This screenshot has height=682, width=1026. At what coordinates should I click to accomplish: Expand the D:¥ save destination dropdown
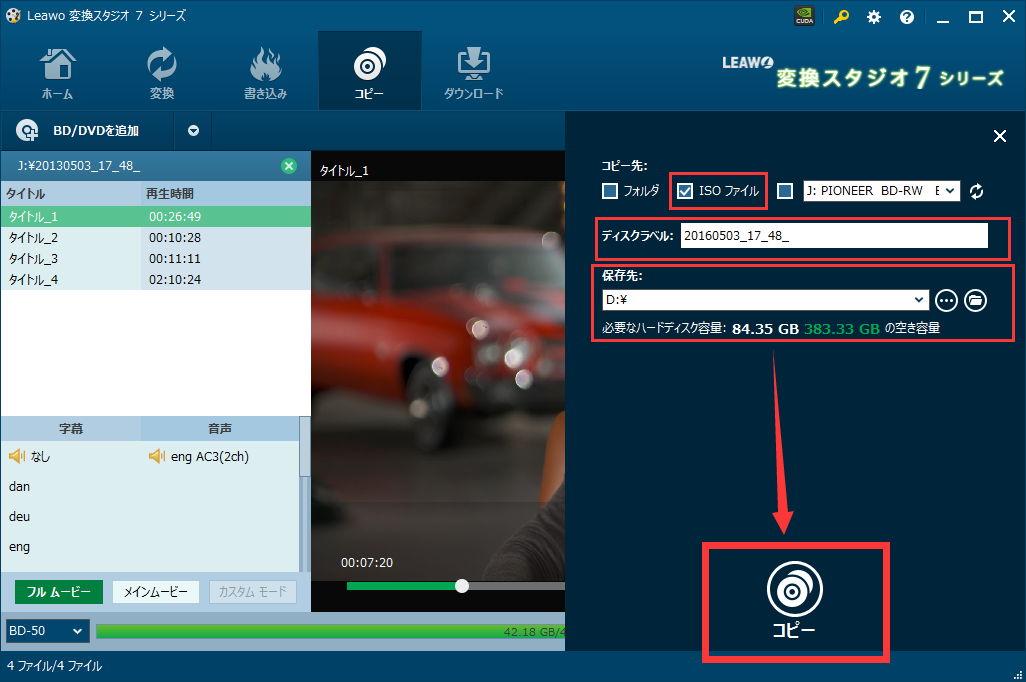[919, 300]
